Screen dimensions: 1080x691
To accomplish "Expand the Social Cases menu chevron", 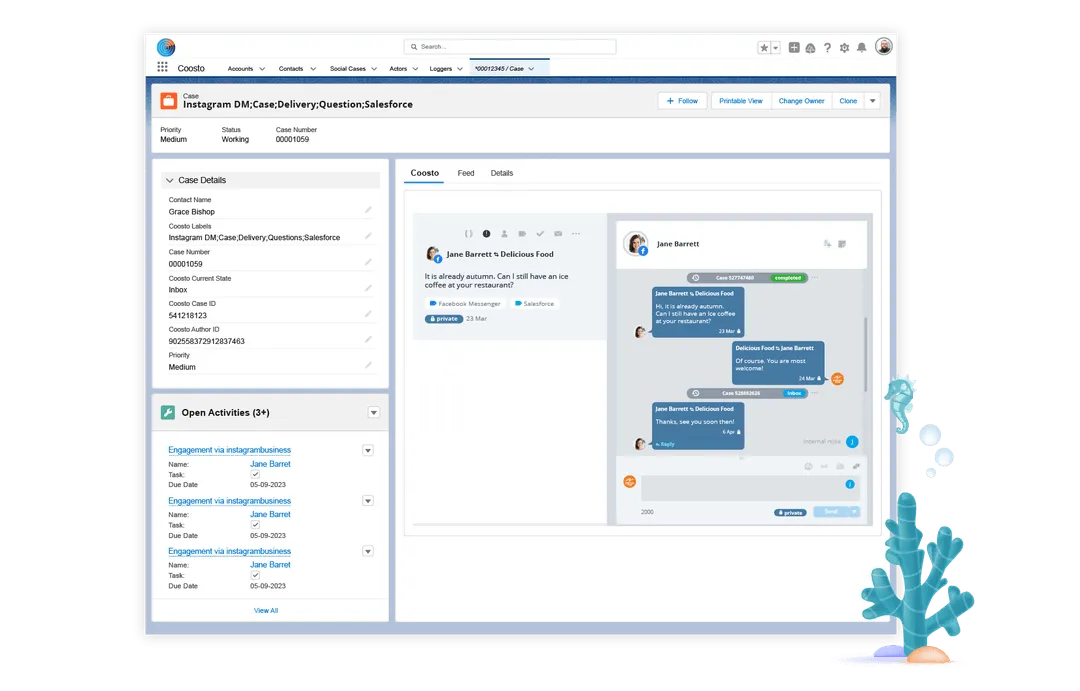I will click(374, 69).
